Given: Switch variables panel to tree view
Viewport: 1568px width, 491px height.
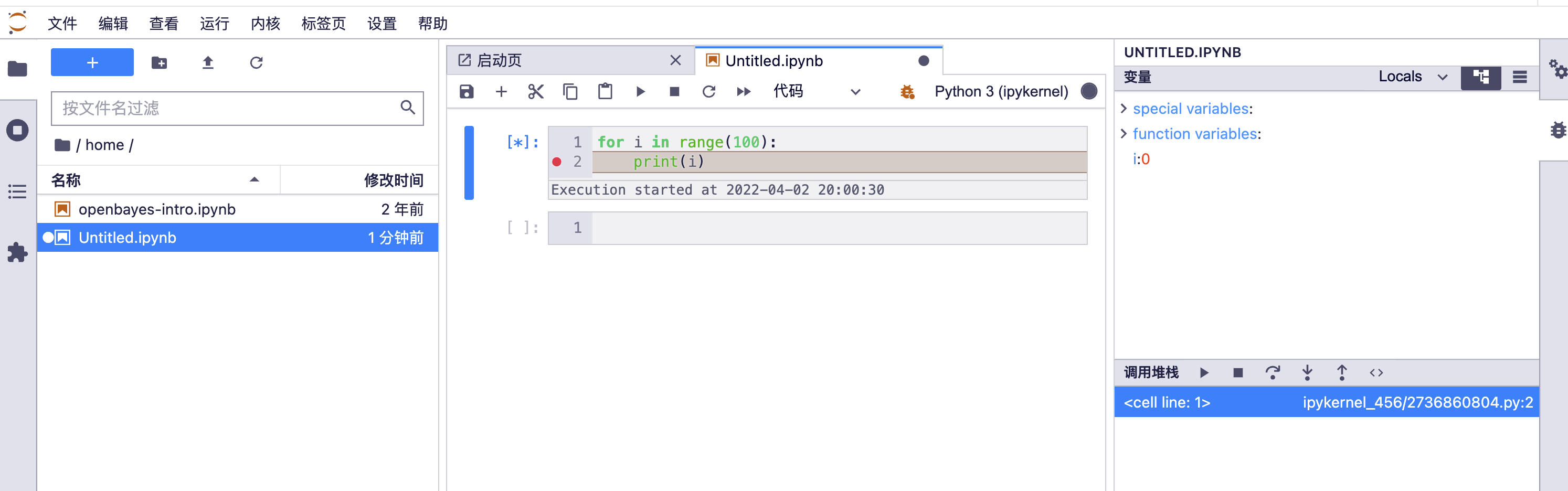Looking at the screenshot, I should (x=1480, y=77).
